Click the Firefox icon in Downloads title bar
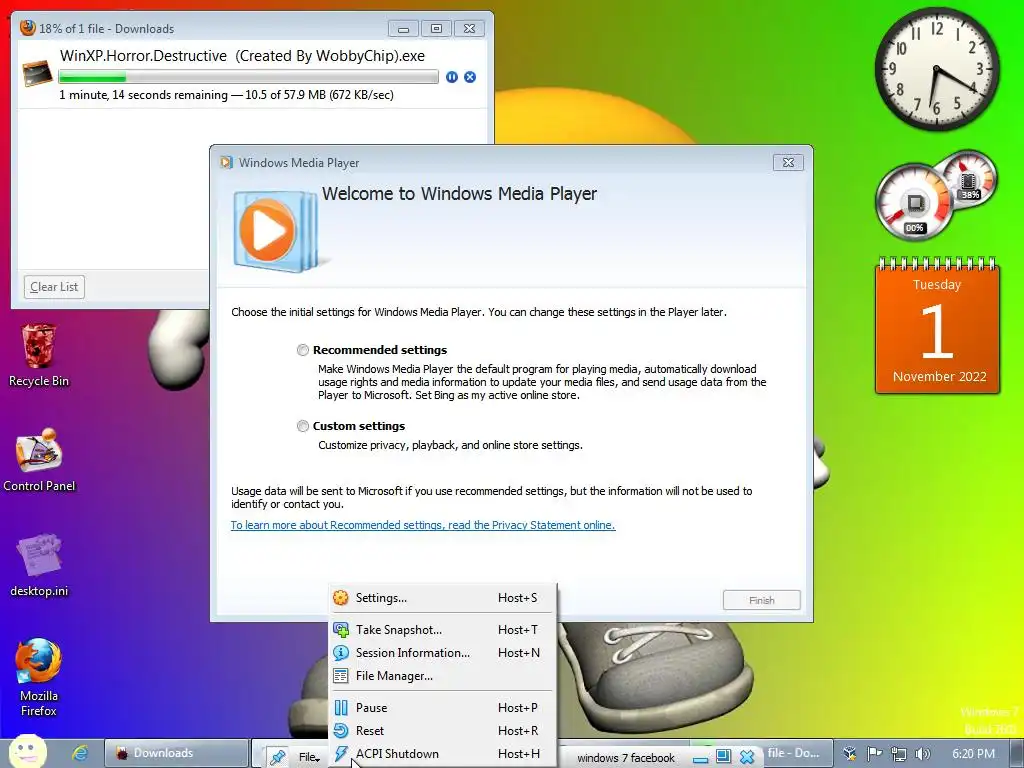1024x768 pixels. tap(27, 27)
